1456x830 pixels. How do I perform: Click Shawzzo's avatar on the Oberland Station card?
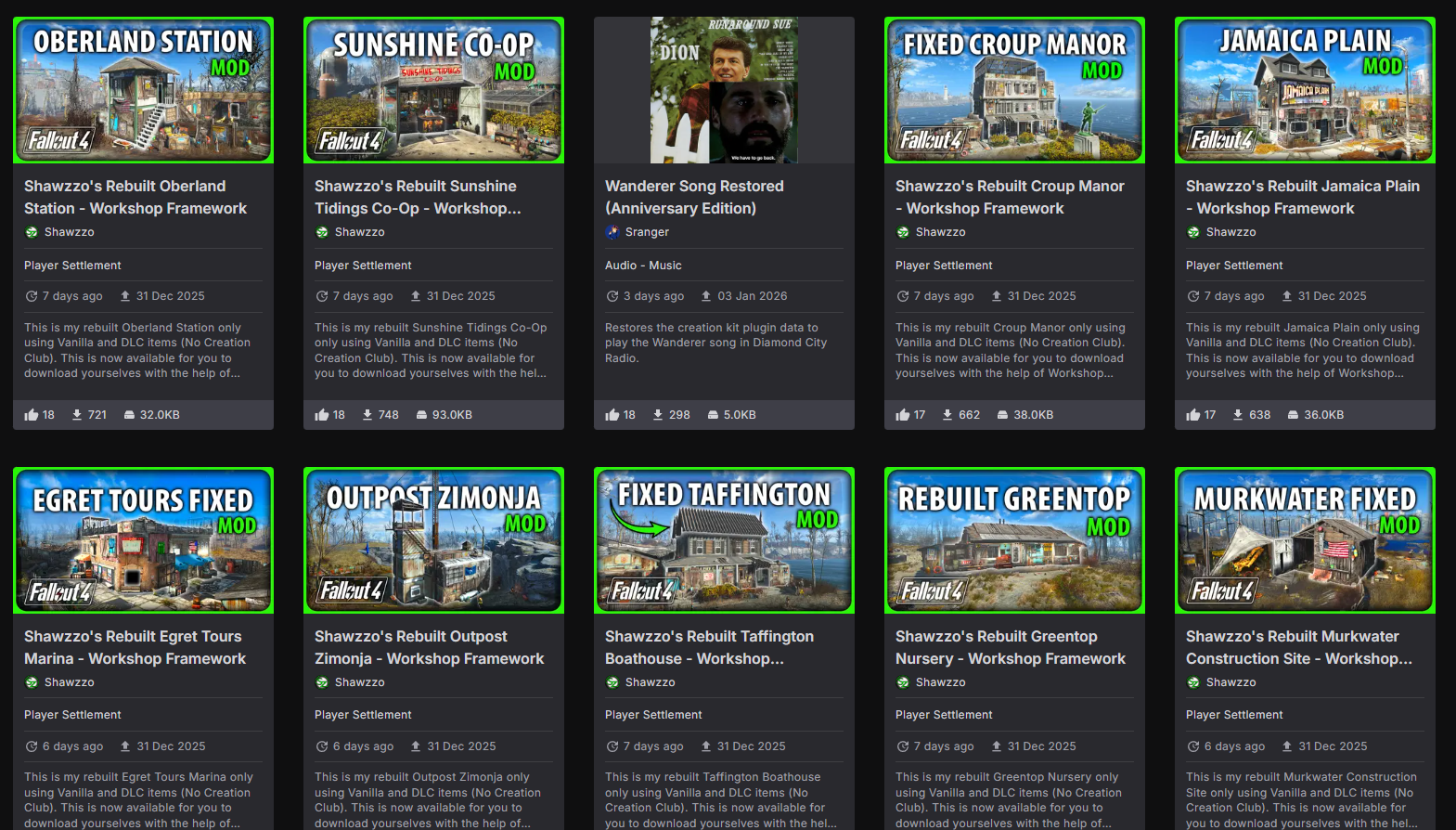pos(32,232)
